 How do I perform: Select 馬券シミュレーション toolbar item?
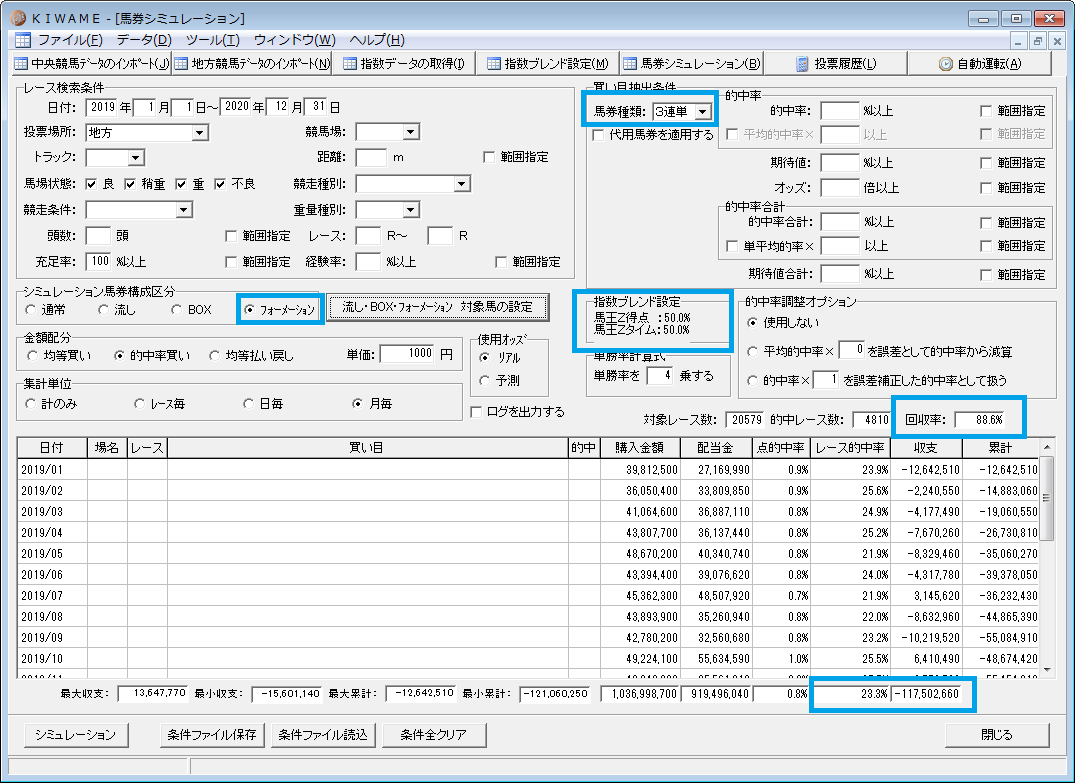(692, 64)
